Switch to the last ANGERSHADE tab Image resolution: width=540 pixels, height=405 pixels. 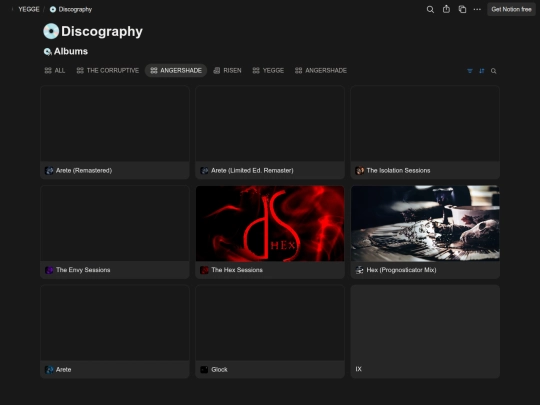tap(321, 71)
